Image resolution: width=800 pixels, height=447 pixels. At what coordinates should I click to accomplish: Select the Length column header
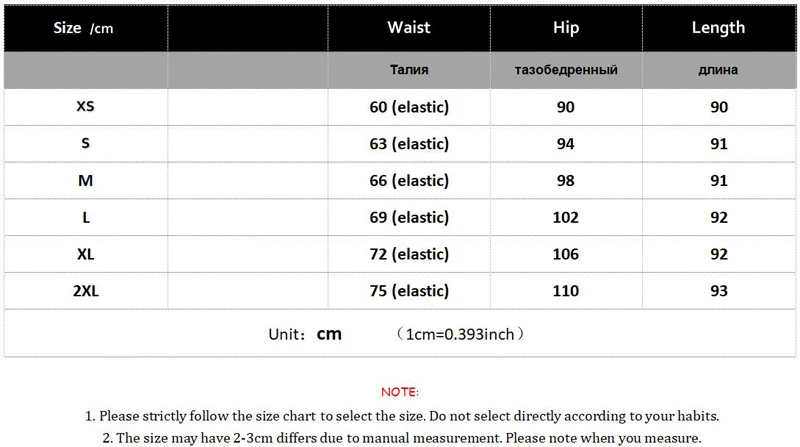point(719,28)
